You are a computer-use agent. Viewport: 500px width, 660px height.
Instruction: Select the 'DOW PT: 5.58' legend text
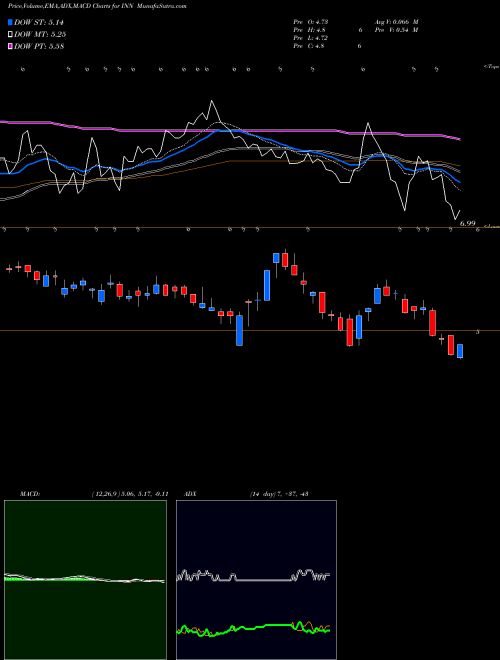(39, 46)
